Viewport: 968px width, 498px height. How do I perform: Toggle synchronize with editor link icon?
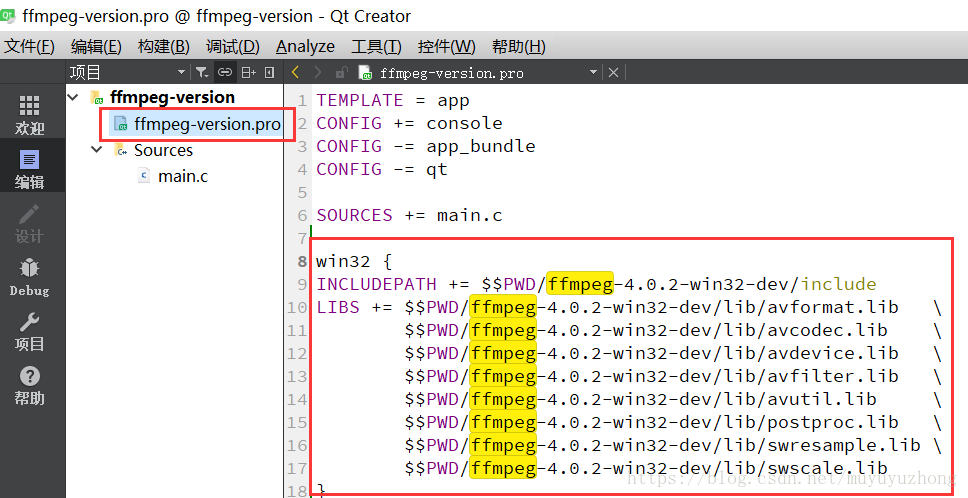pos(225,73)
